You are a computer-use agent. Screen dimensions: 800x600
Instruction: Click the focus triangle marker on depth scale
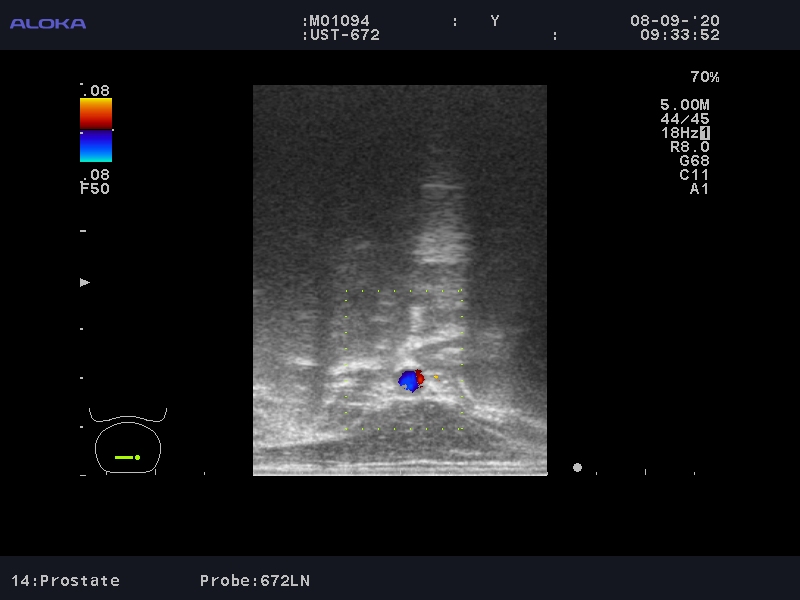pyautogui.click(x=85, y=283)
